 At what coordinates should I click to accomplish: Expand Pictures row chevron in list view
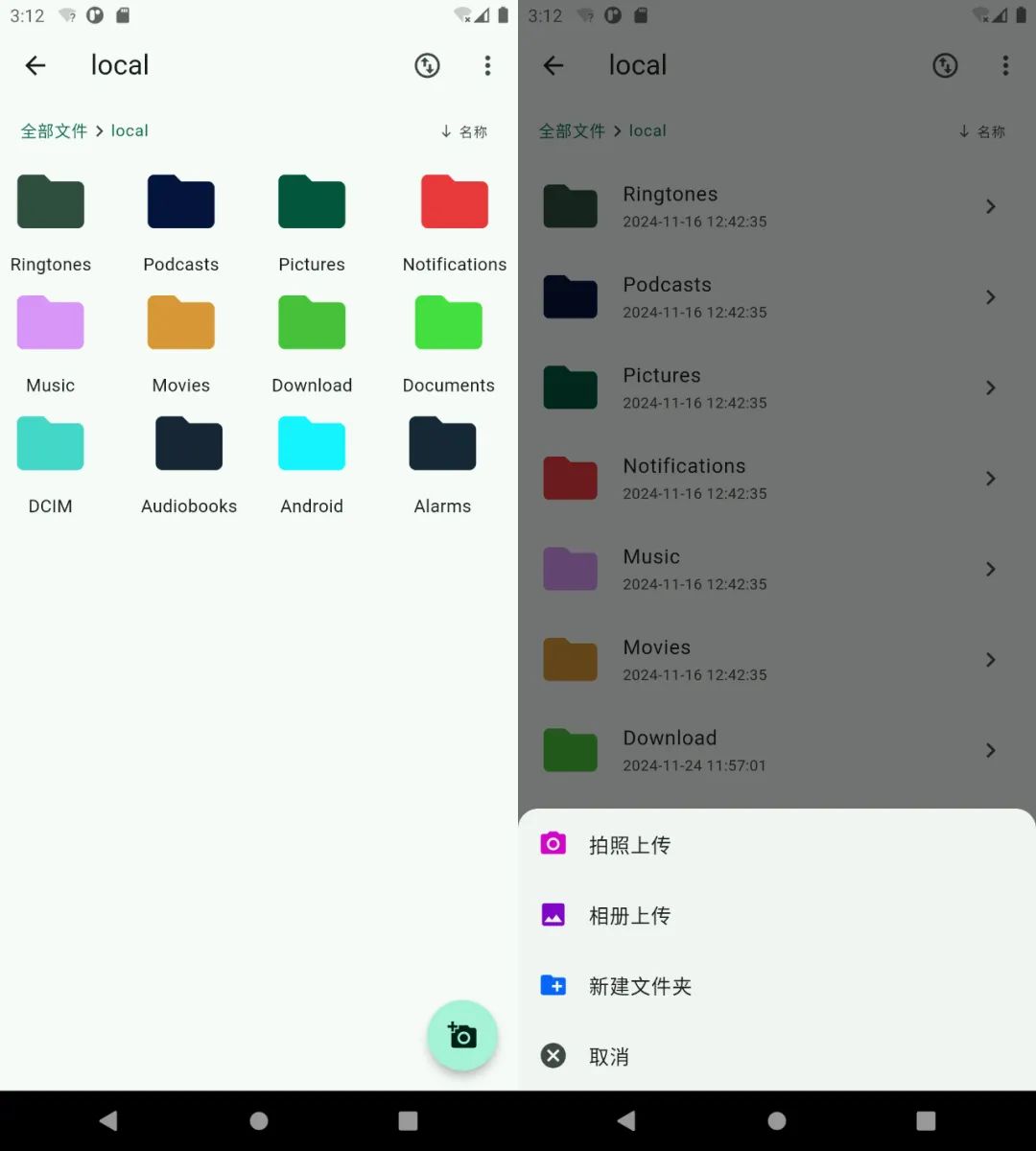991,388
